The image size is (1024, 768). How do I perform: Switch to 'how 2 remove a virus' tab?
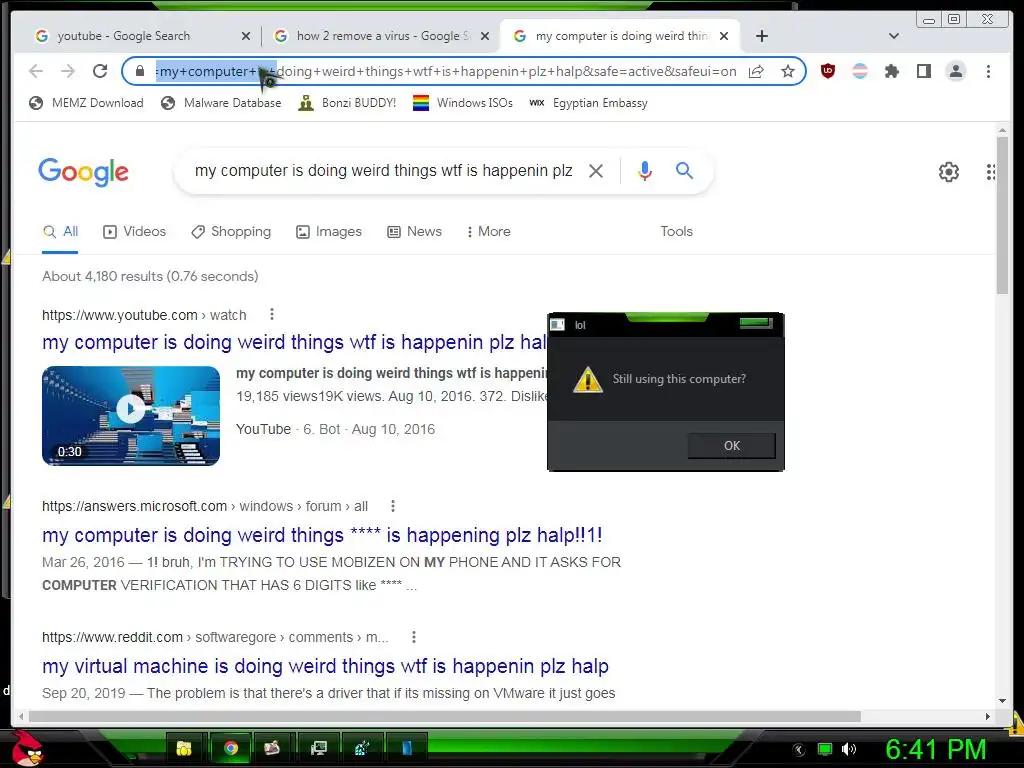coord(383,36)
